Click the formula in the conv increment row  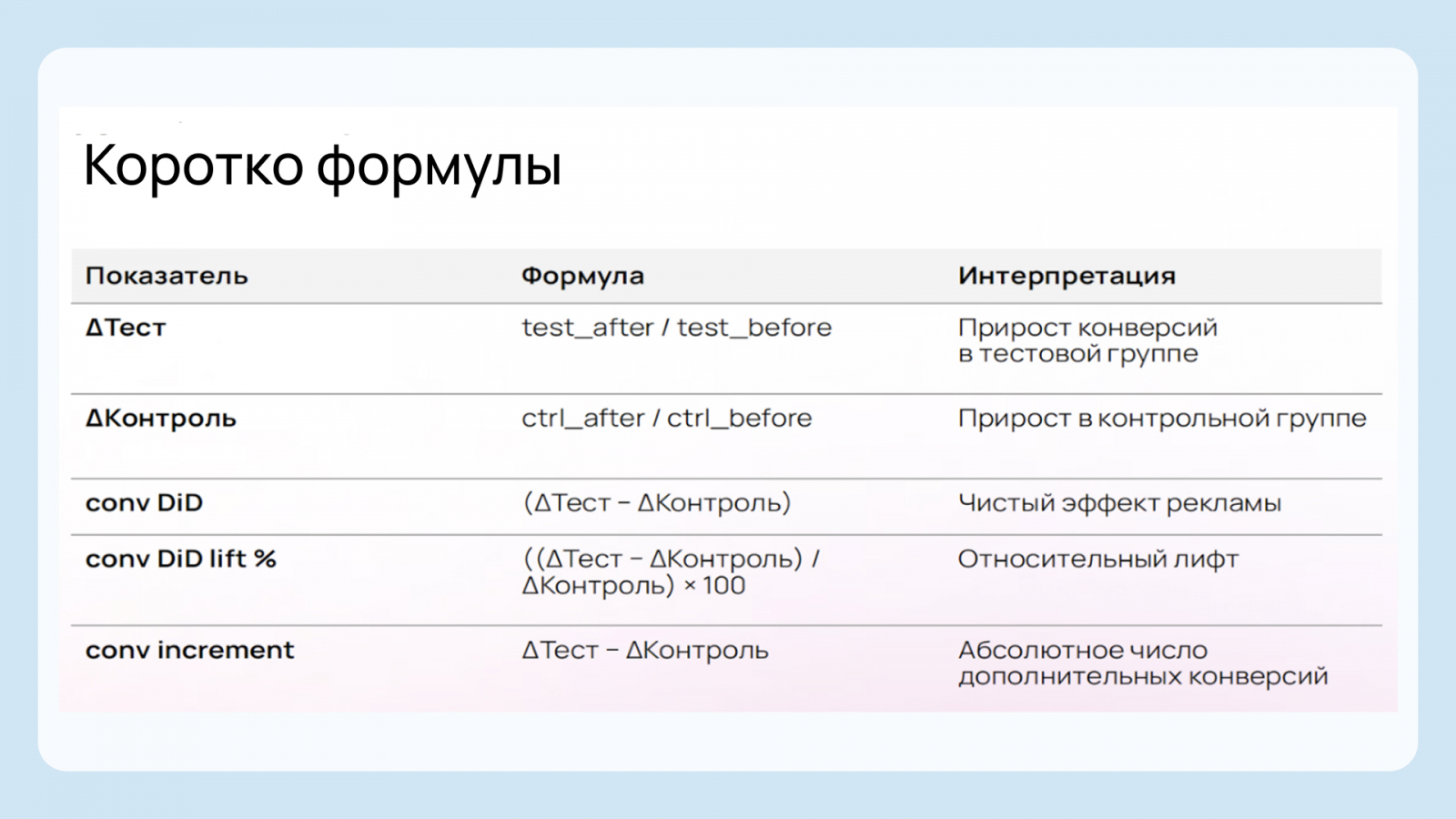pyautogui.click(x=645, y=651)
